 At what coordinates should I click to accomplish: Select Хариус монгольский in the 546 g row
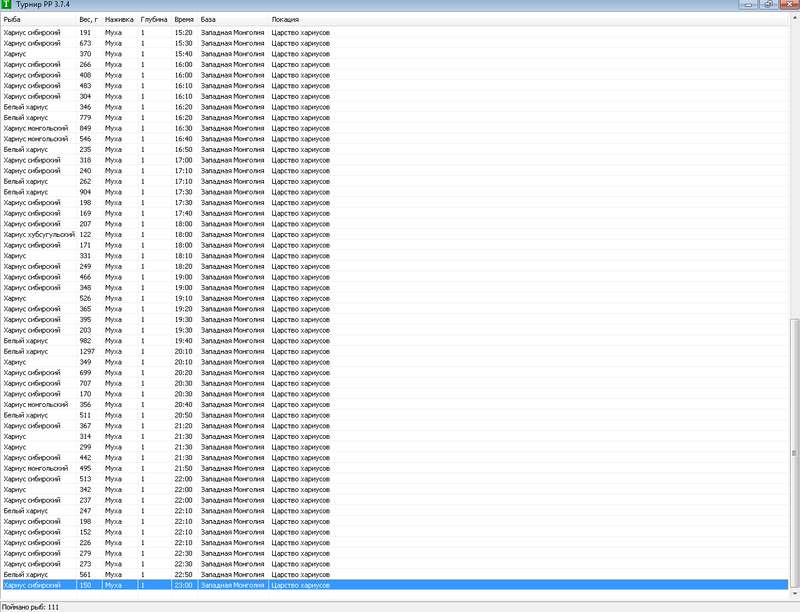click(x=36, y=139)
